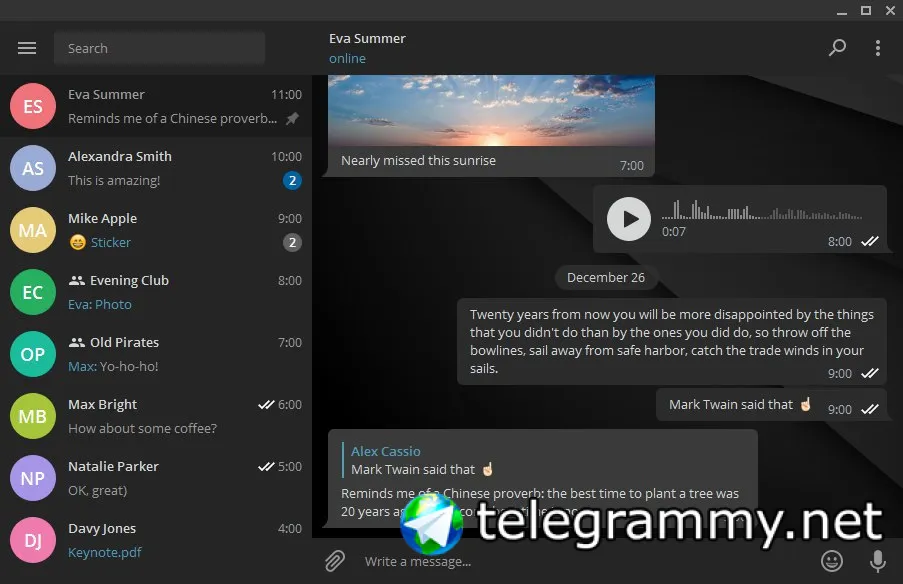This screenshot has width=903, height=584.
Task: Click read checkmarks on voice message
Action: 870,241
